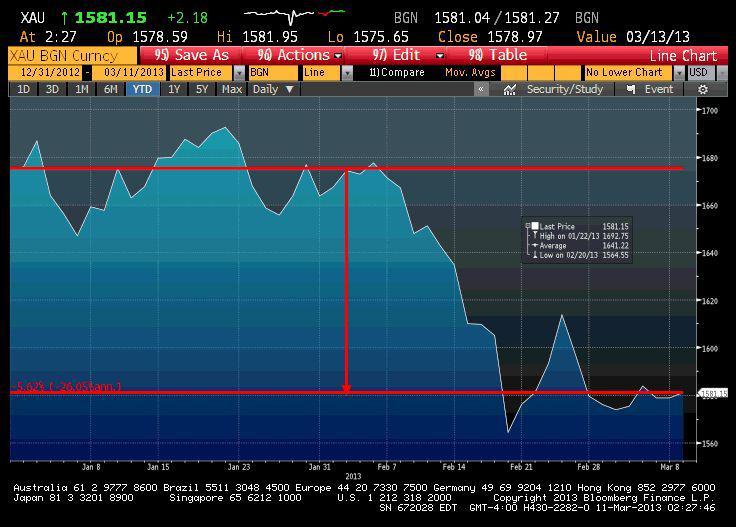This screenshot has height=527, width=736.
Task: Click the mini sparkline chart in header
Action: (291, 17)
